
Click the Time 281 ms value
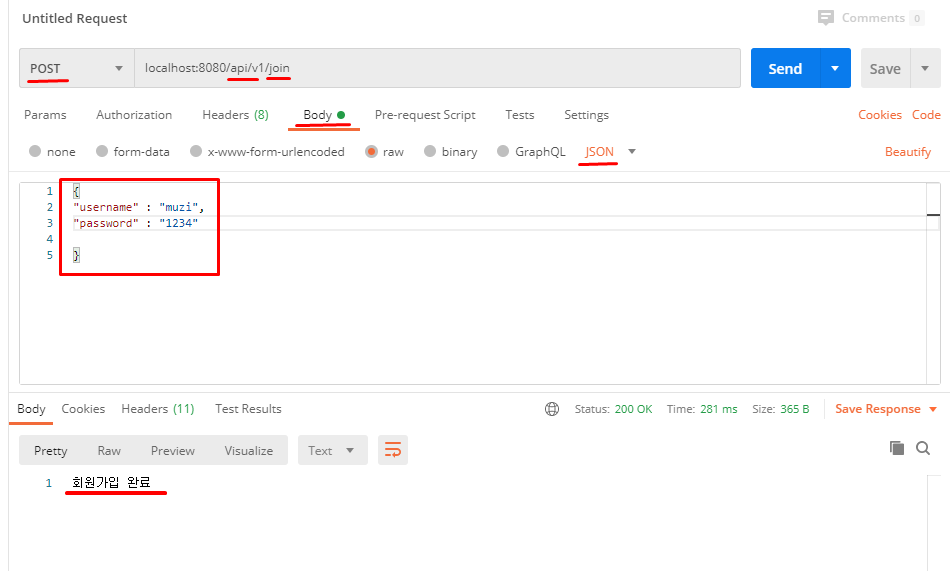click(x=719, y=409)
